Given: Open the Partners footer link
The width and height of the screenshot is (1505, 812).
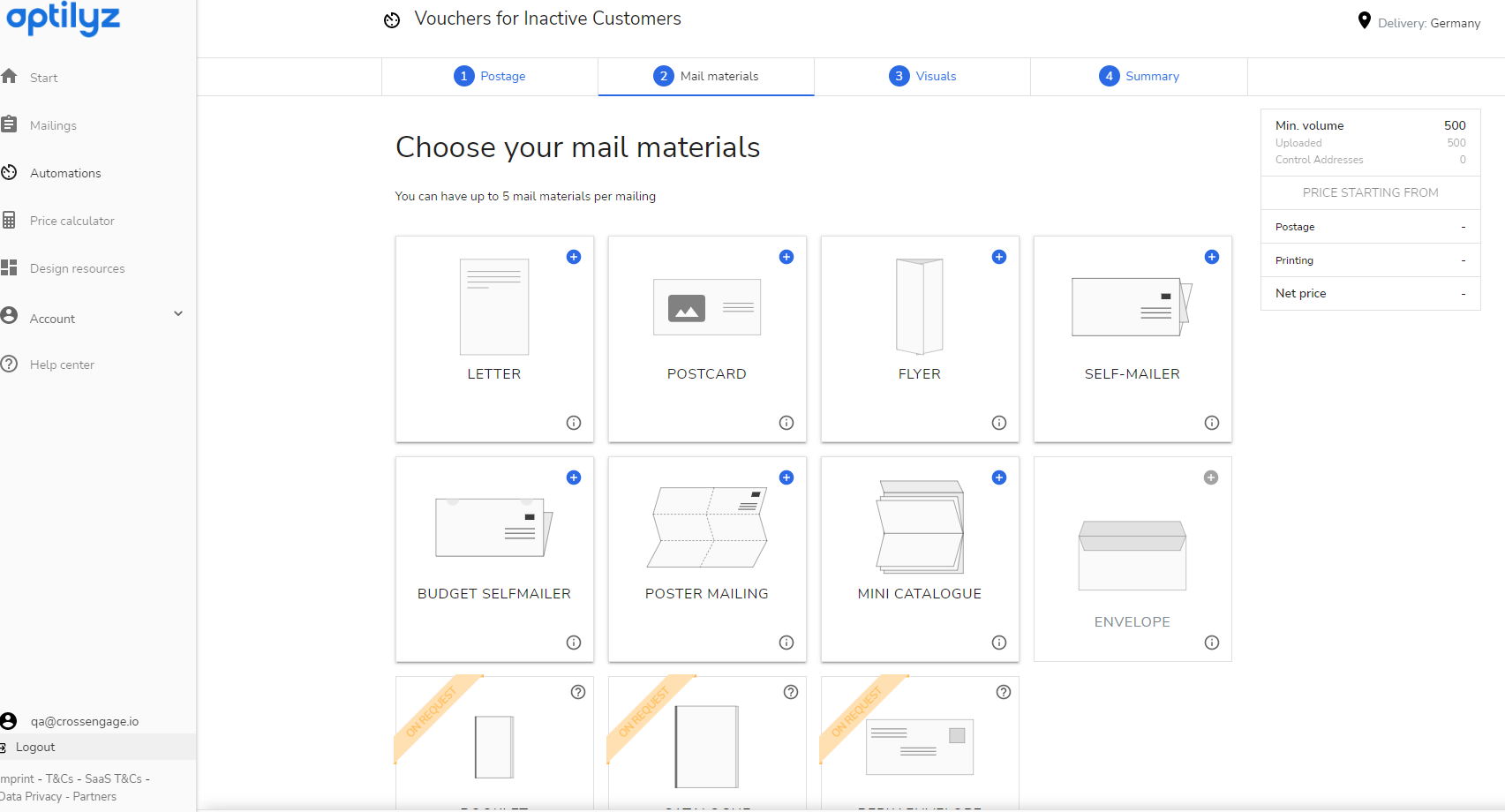Looking at the screenshot, I should pyautogui.click(x=94, y=796).
